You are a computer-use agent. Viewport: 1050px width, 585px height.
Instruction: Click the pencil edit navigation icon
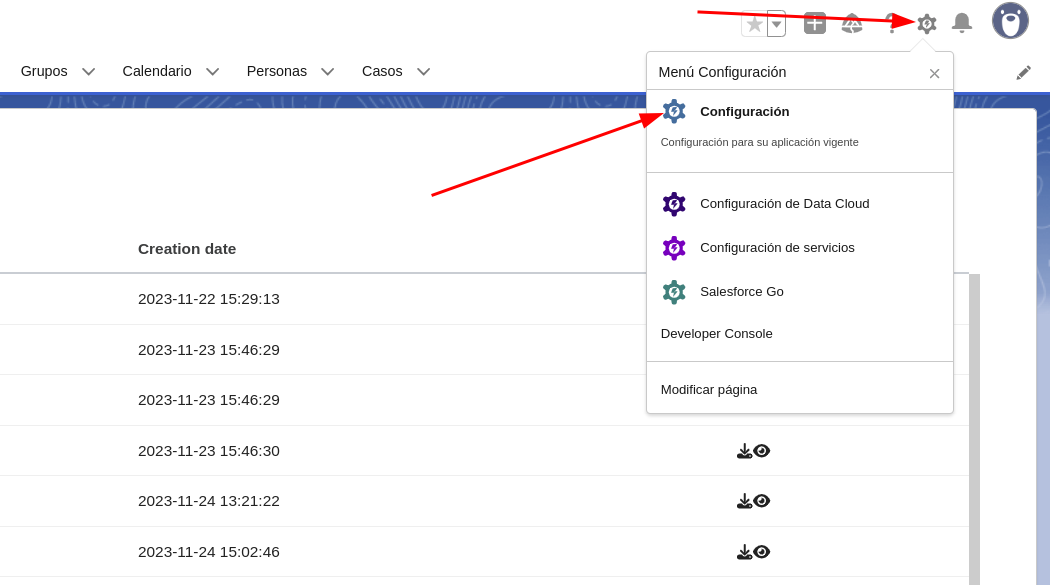tap(1023, 72)
